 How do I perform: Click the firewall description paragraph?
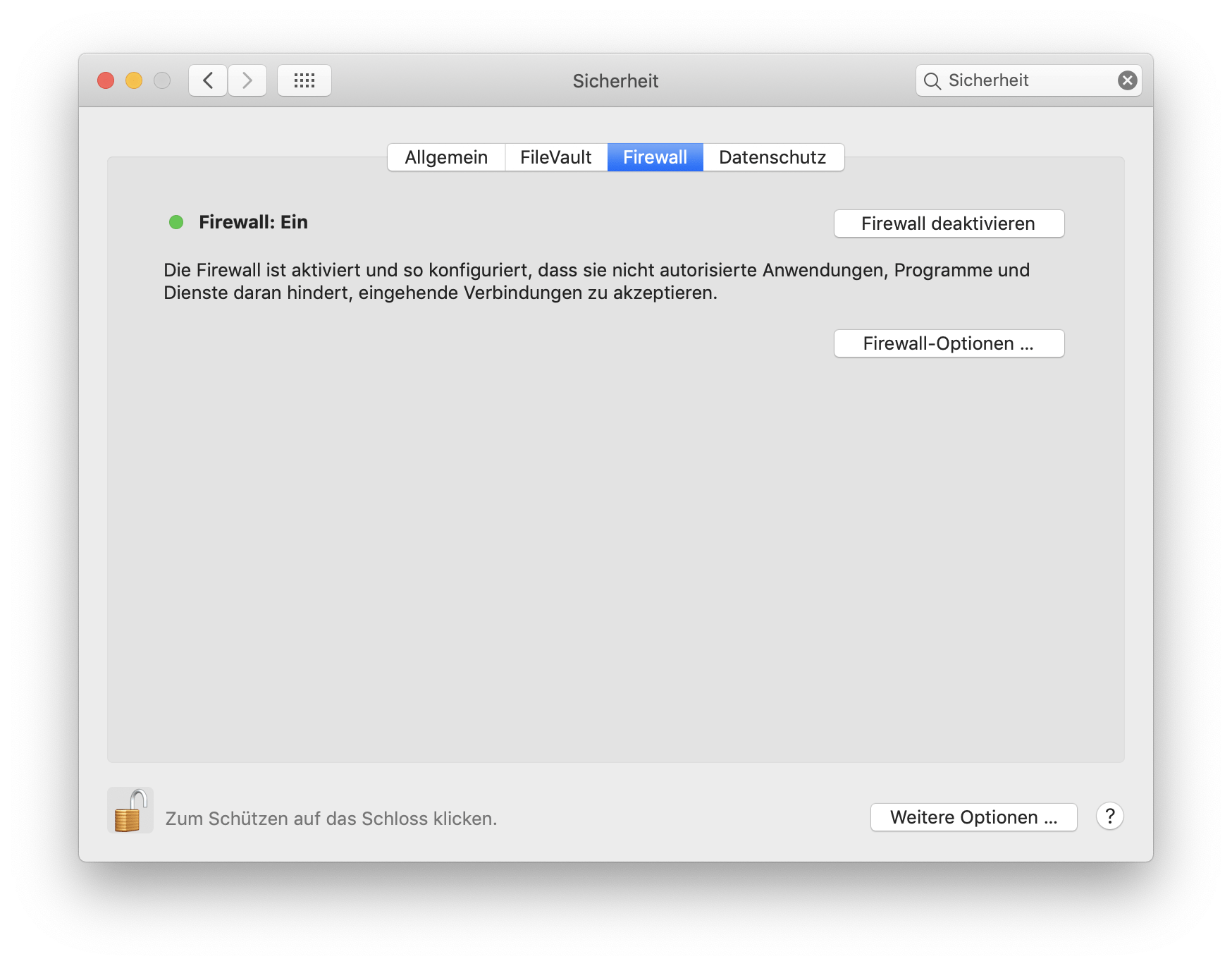pyautogui.click(x=596, y=281)
